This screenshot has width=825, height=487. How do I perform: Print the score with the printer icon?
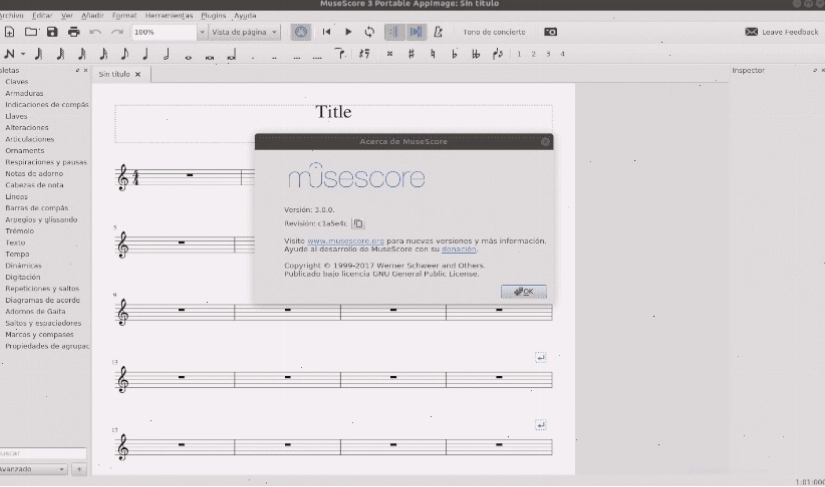(74, 32)
